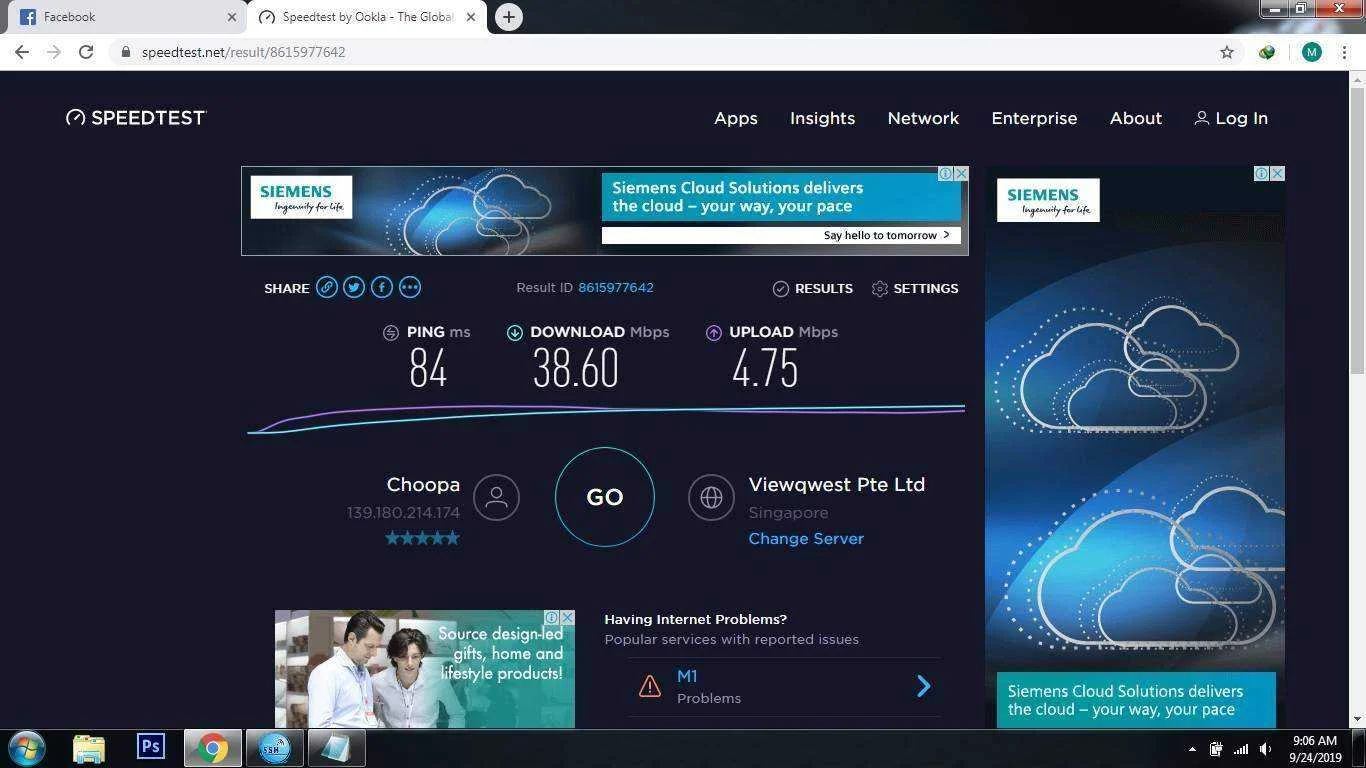Open the Apps menu

tap(736, 118)
